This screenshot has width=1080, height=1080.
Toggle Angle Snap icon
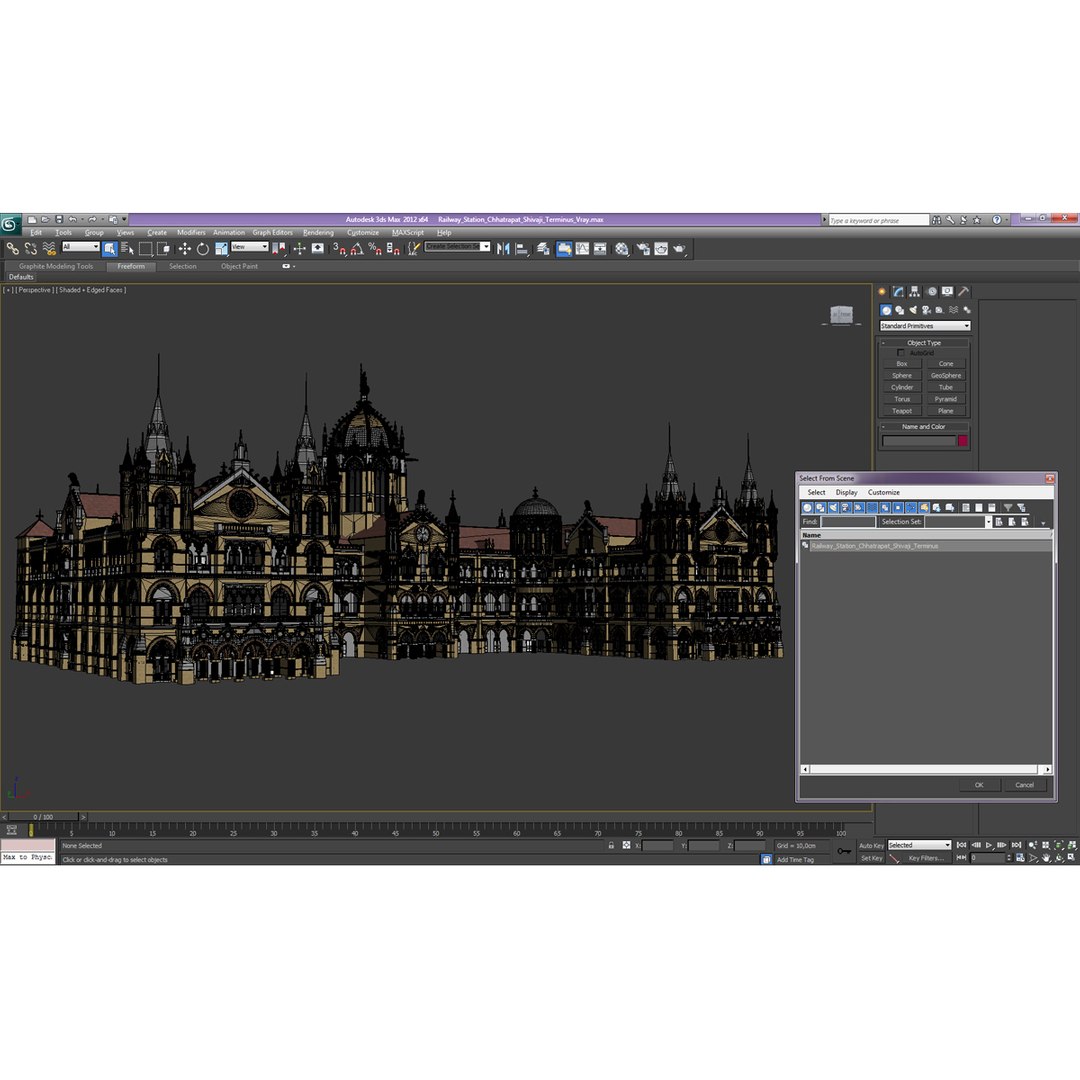coord(357,249)
